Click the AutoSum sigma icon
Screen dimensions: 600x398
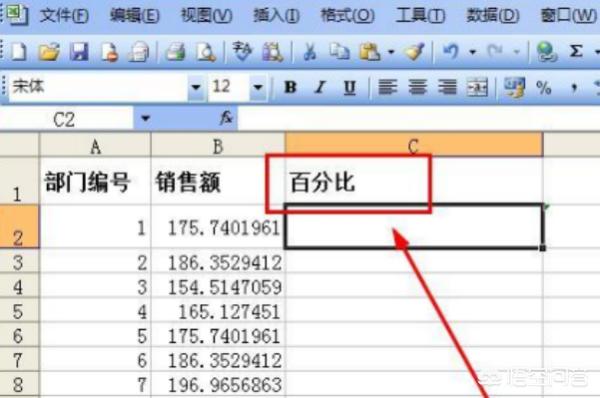576,51
